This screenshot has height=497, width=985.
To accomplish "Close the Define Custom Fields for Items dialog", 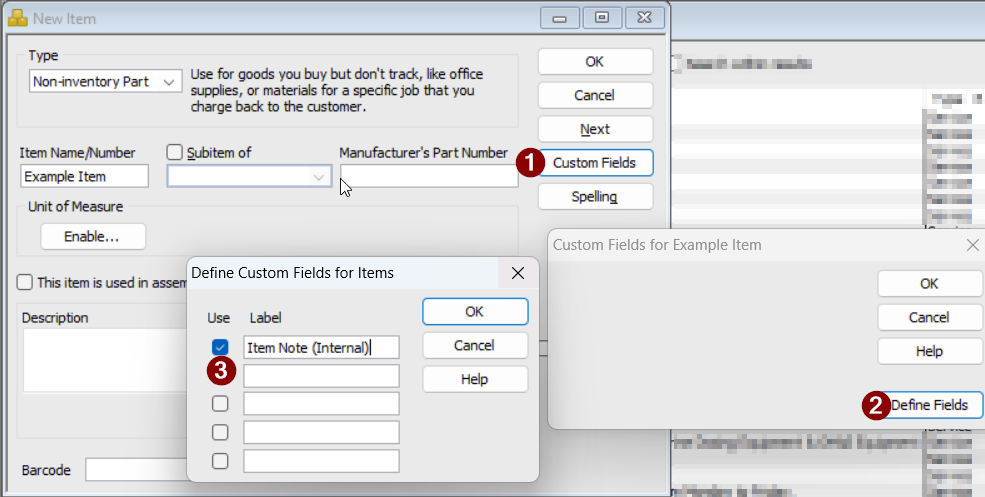I will [518, 273].
